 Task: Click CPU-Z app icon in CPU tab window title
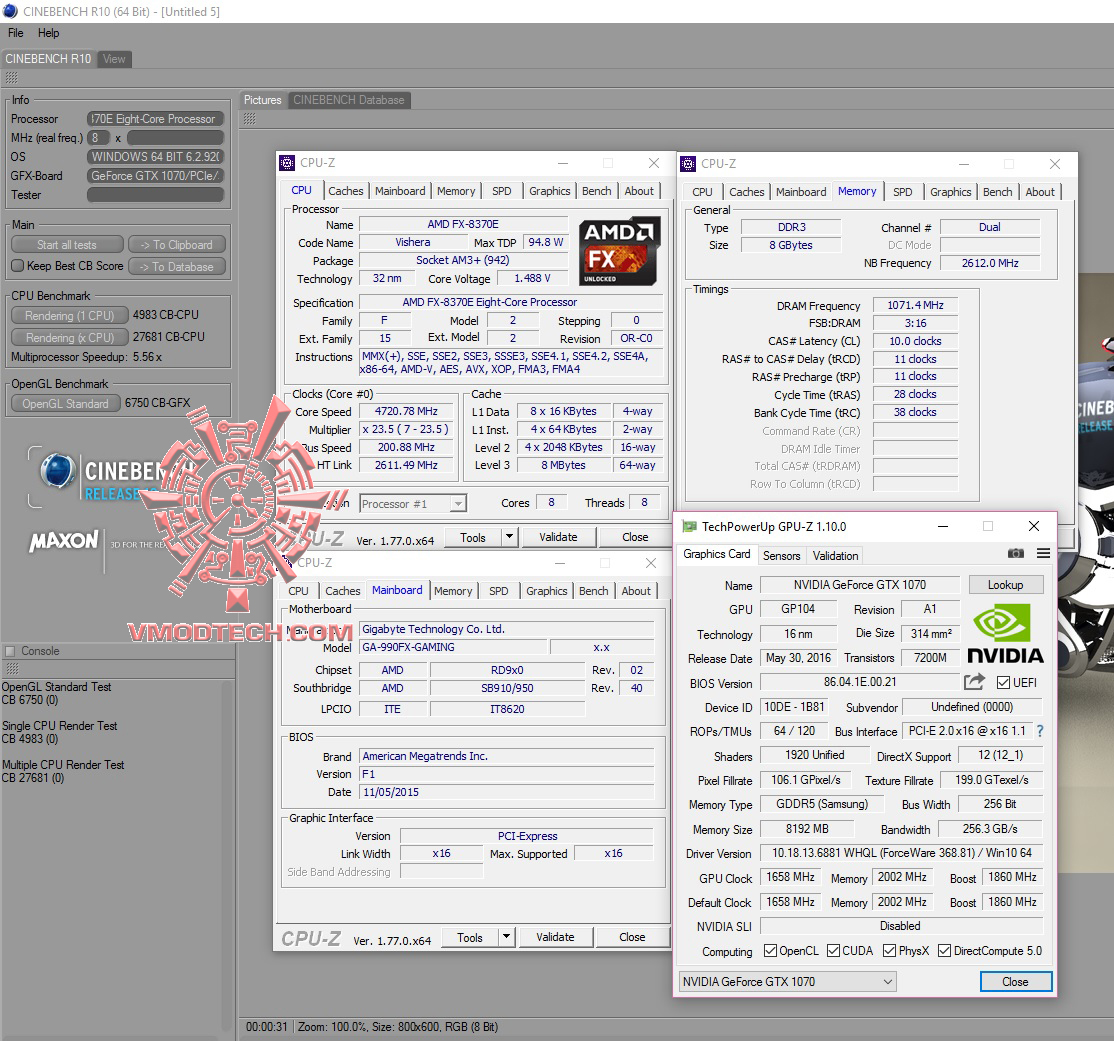click(287, 163)
